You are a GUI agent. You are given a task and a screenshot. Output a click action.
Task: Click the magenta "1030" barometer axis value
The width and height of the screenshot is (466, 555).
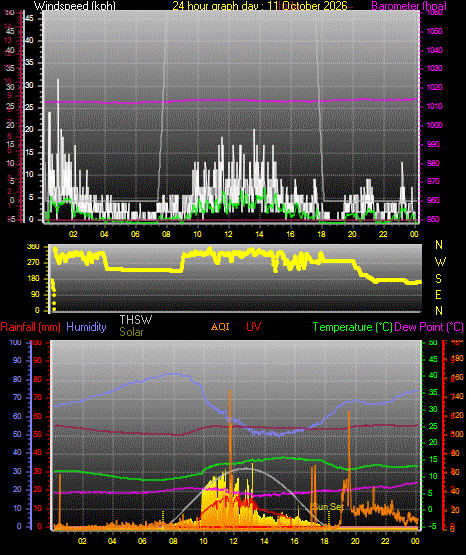[x=434, y=68]
